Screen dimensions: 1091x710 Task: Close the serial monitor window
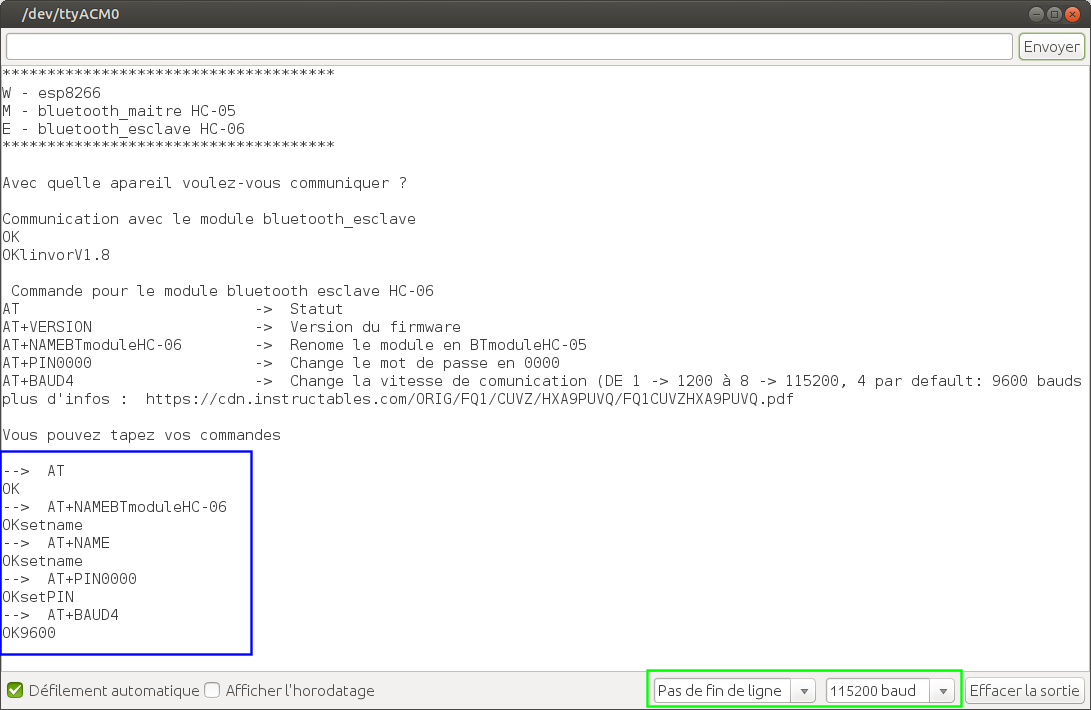[1072, 14]
